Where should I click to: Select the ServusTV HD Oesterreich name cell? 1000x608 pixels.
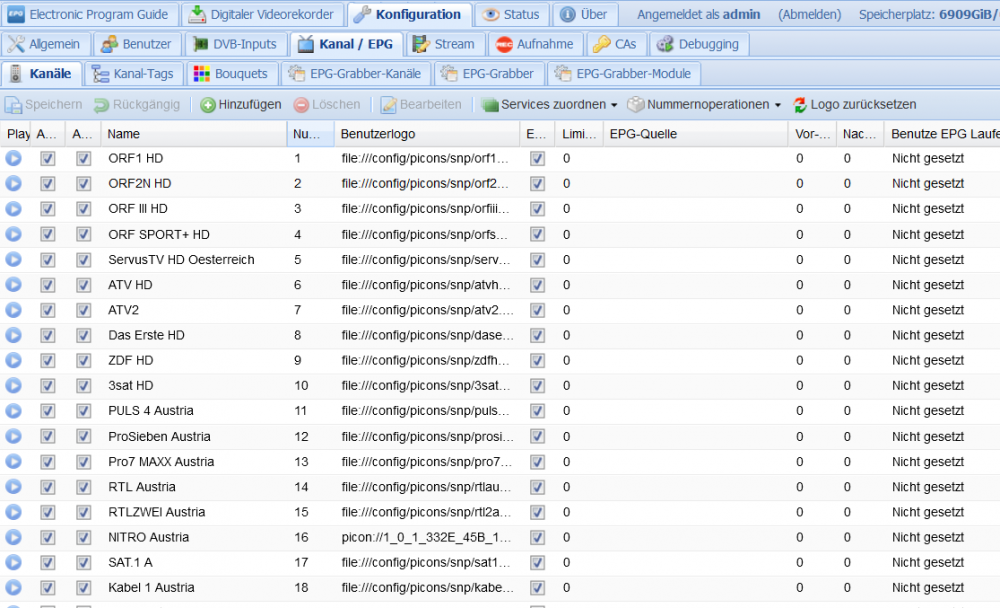(x=193, y=260)
